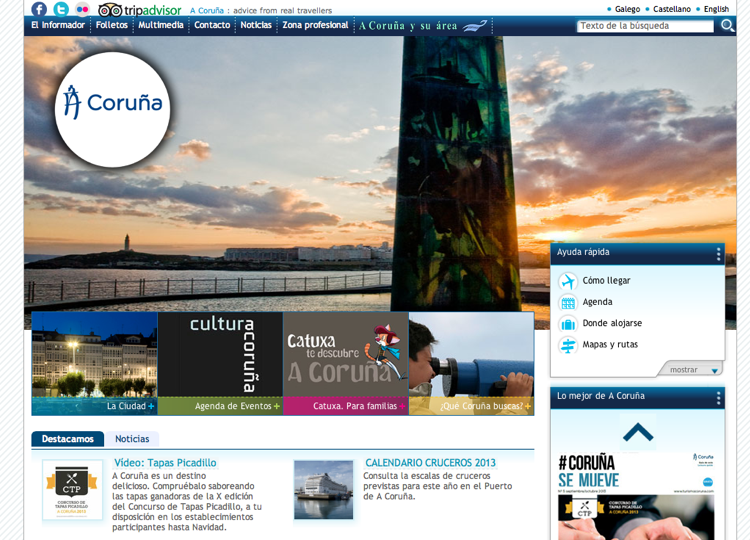750x540 pixels.
Task: Click the CTP Tapas Picadillo thumbnail
Action: point(72,490)
